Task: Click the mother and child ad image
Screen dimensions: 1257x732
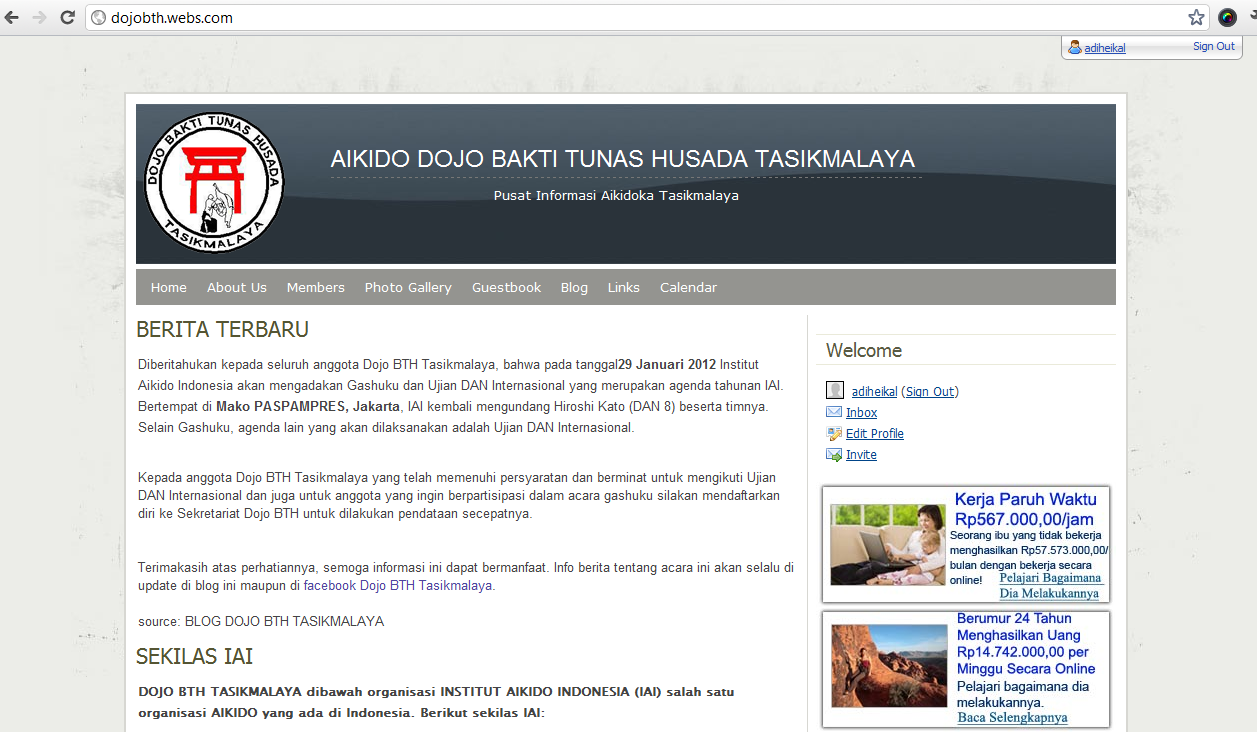Action: 888,545
